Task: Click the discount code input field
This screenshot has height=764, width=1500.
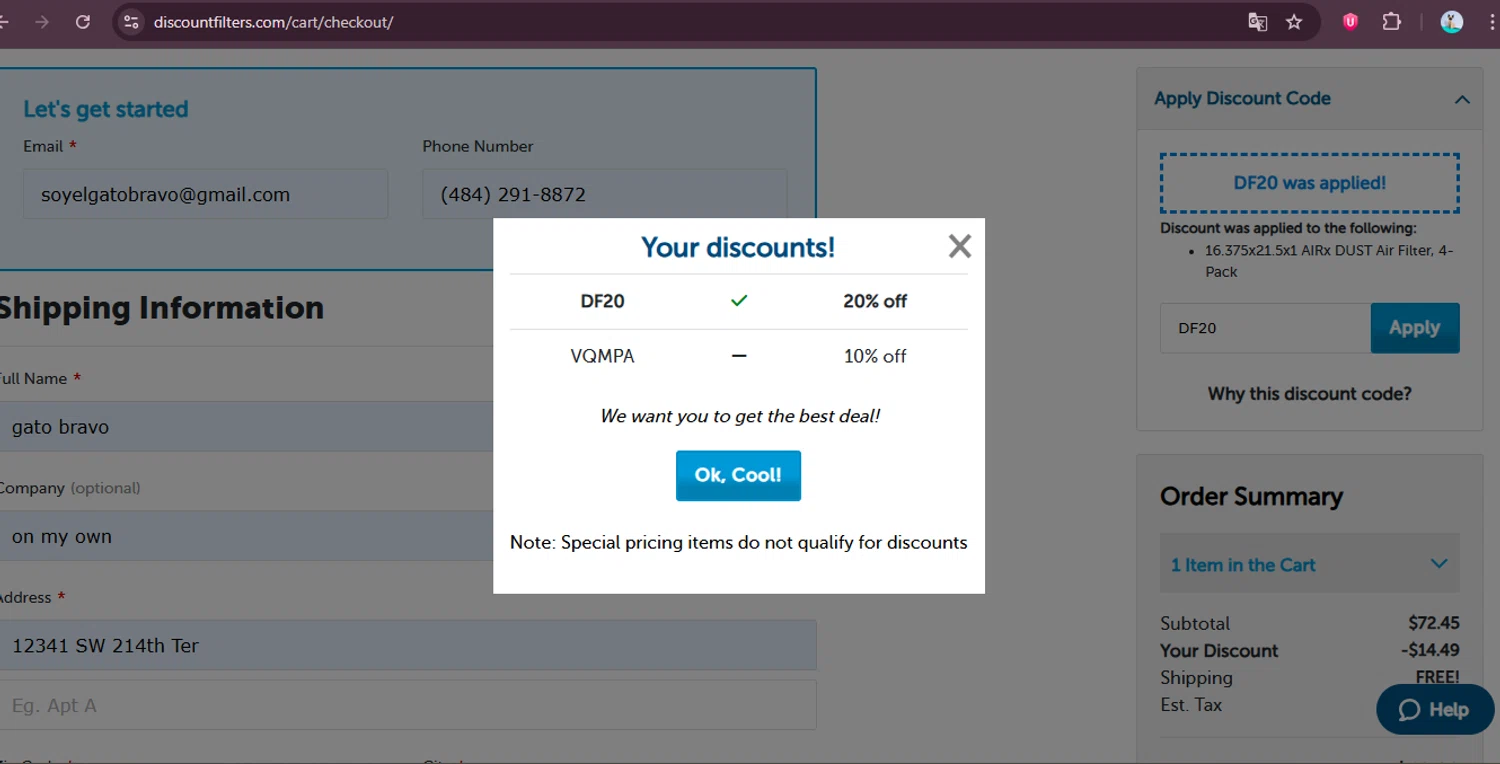Action: click(x=1265, y=328)
